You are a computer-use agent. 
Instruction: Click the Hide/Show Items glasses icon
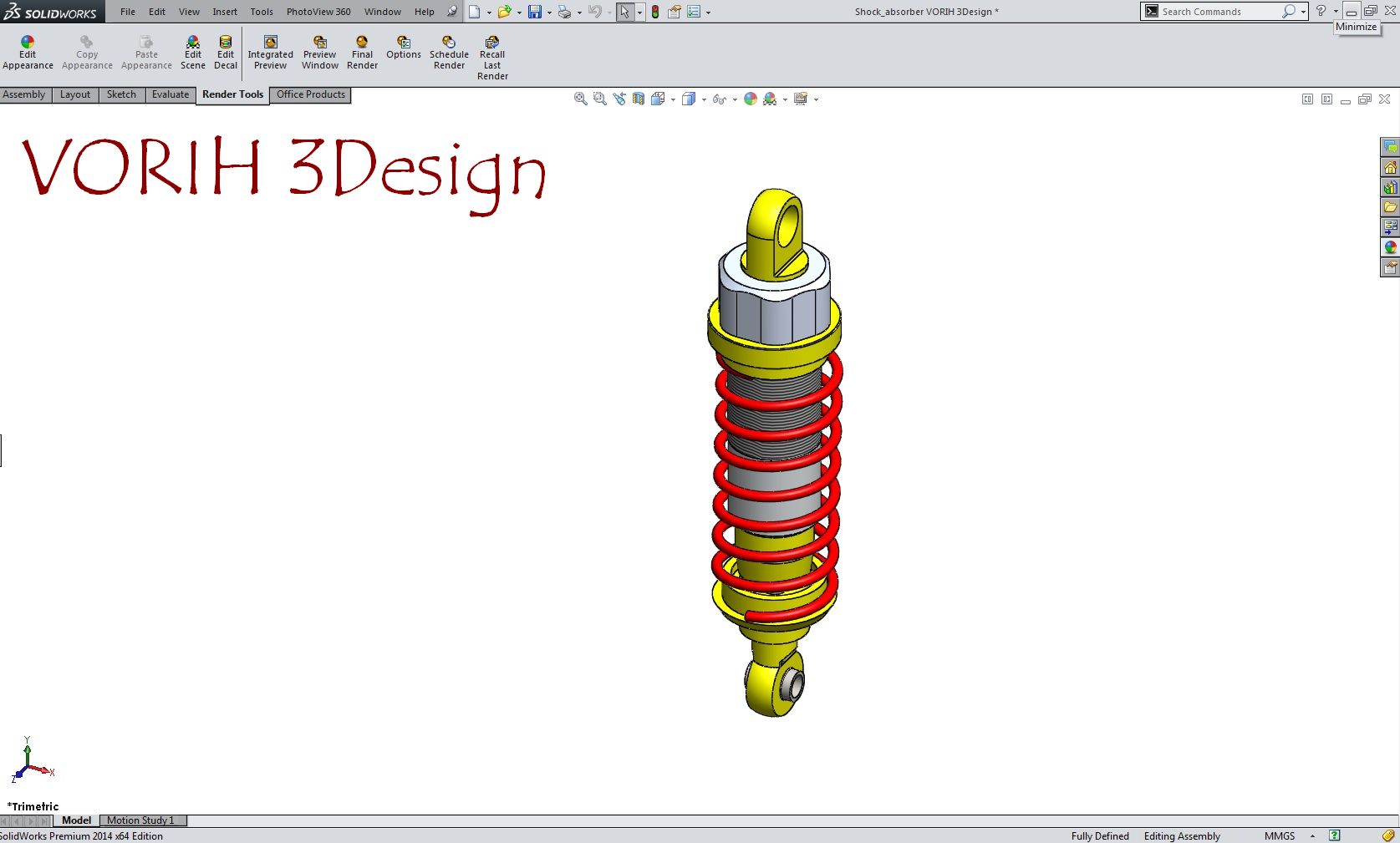[719, 99]
